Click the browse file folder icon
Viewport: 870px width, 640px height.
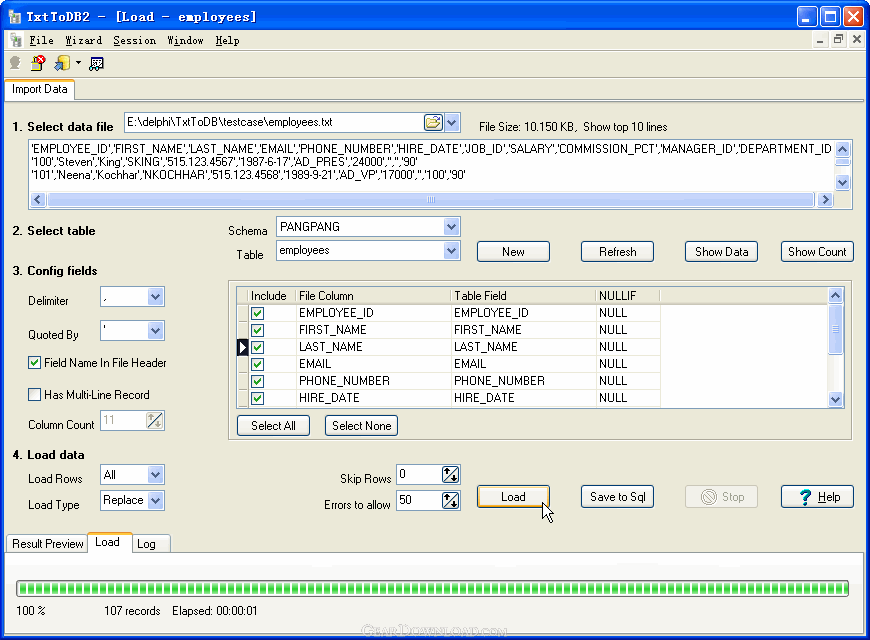point(433,122)
